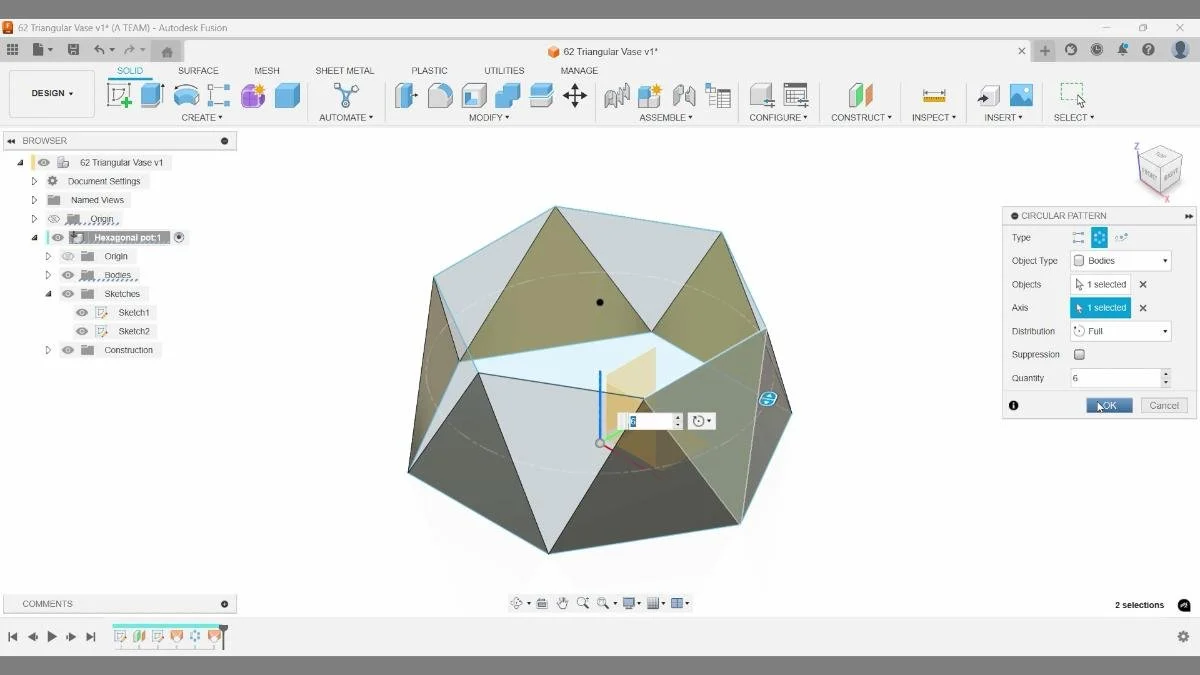This screenshot has width=1200, height=675.
Task: Open the Object Type Bodies dropdown
Action: [x=1121, y=261]
